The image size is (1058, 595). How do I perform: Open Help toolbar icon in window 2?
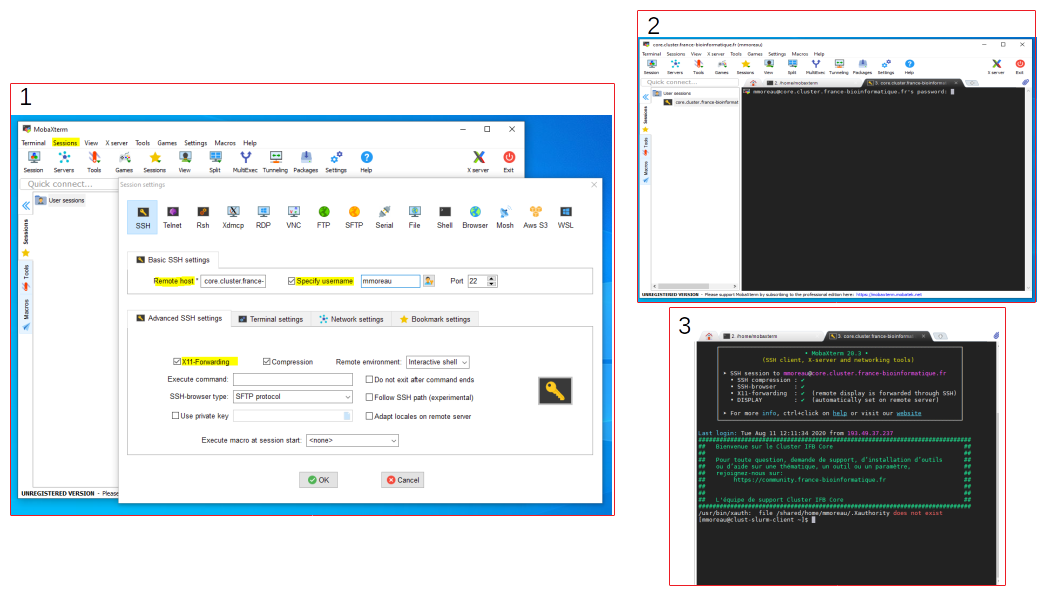click(x=910, y=66)
